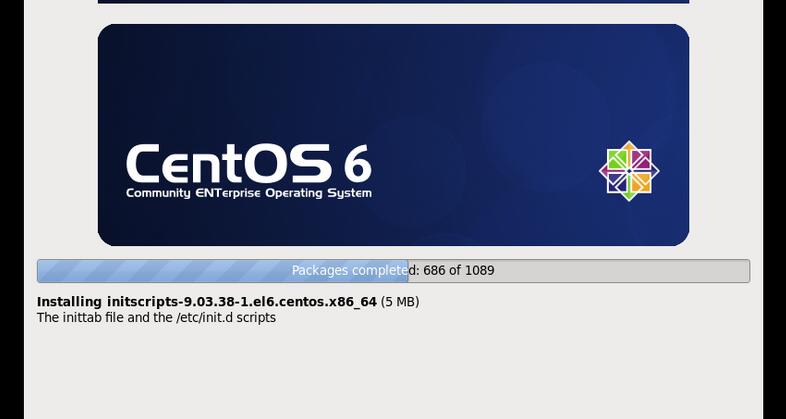Click the CentOS pinwheel logo icon
Image resolution: width=786 pixels, height=419 pixels.
click(629, 171)
